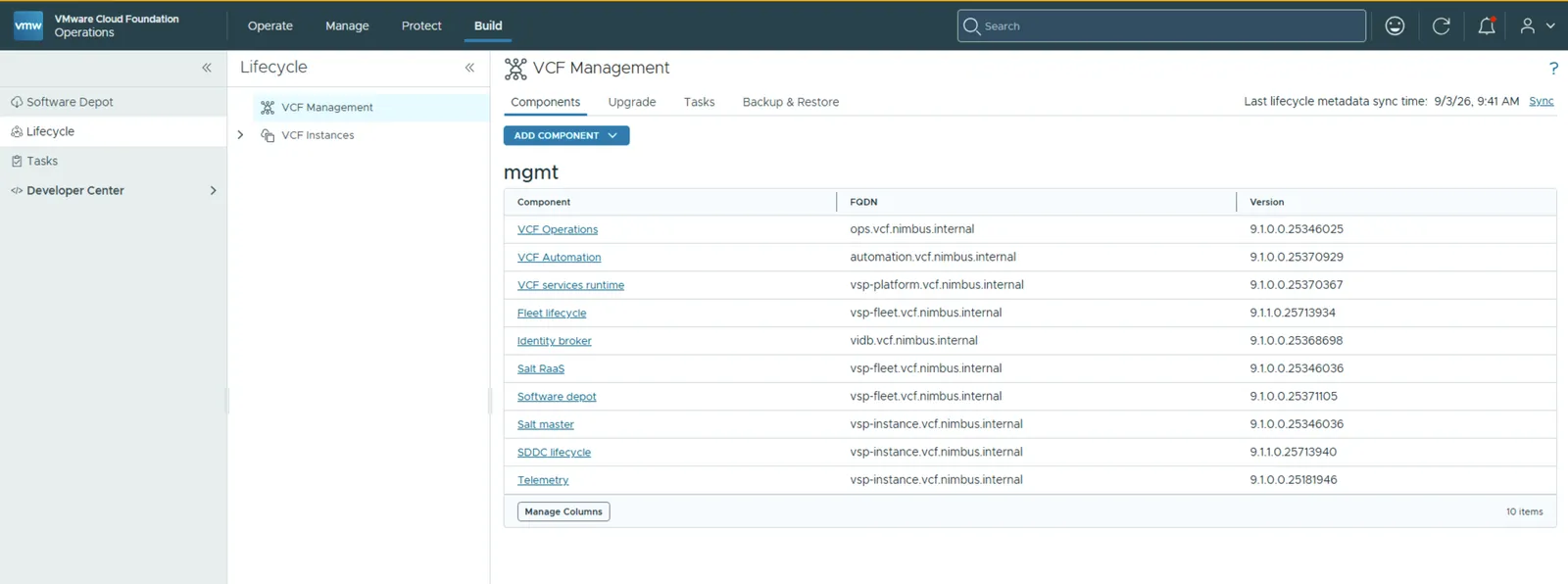Click the refresh icon in header
Viewport: 1568px width, 584px height.
pos(1441,26)
